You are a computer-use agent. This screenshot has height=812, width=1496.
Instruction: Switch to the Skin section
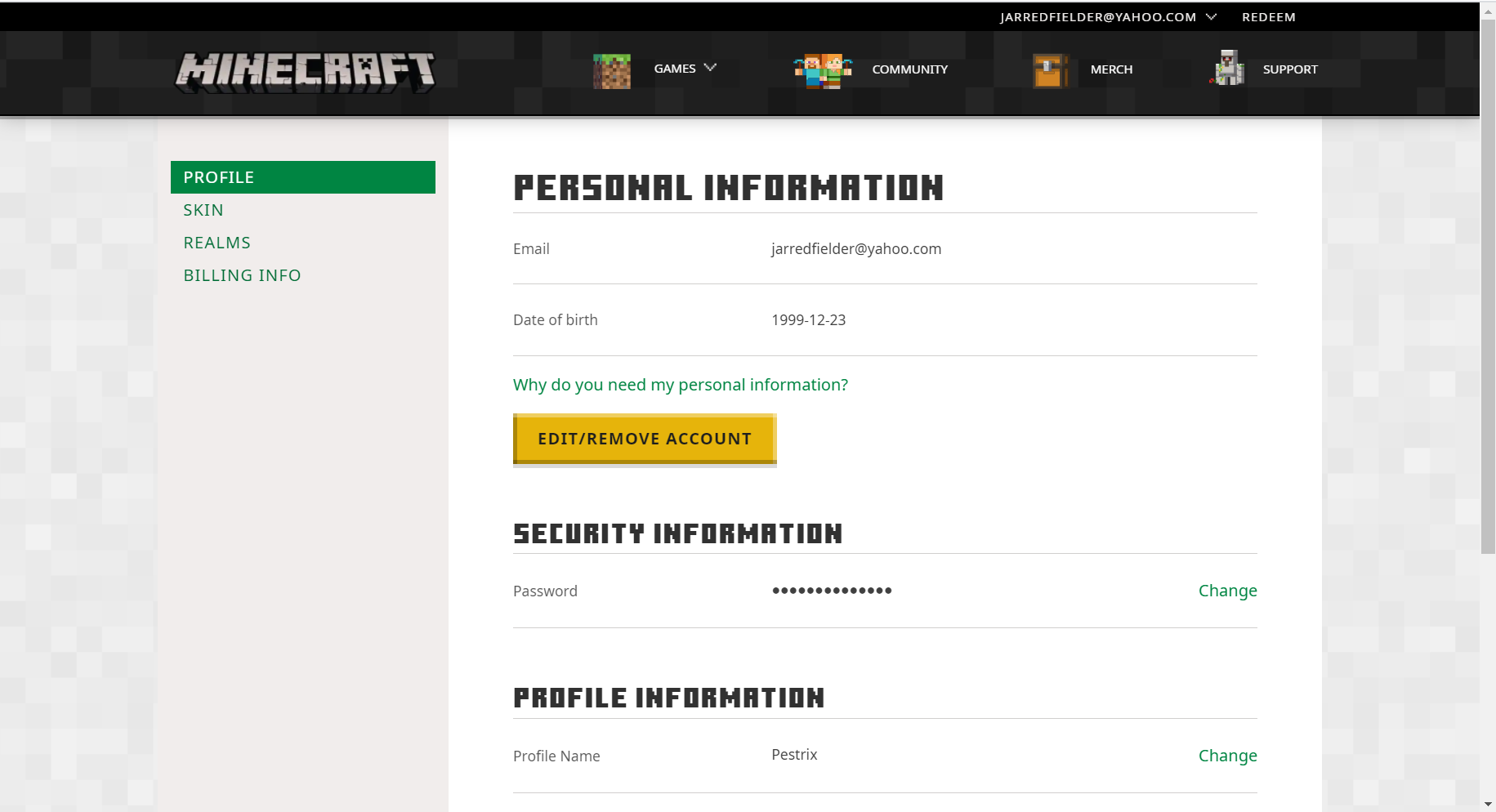(x=203, y=210)
